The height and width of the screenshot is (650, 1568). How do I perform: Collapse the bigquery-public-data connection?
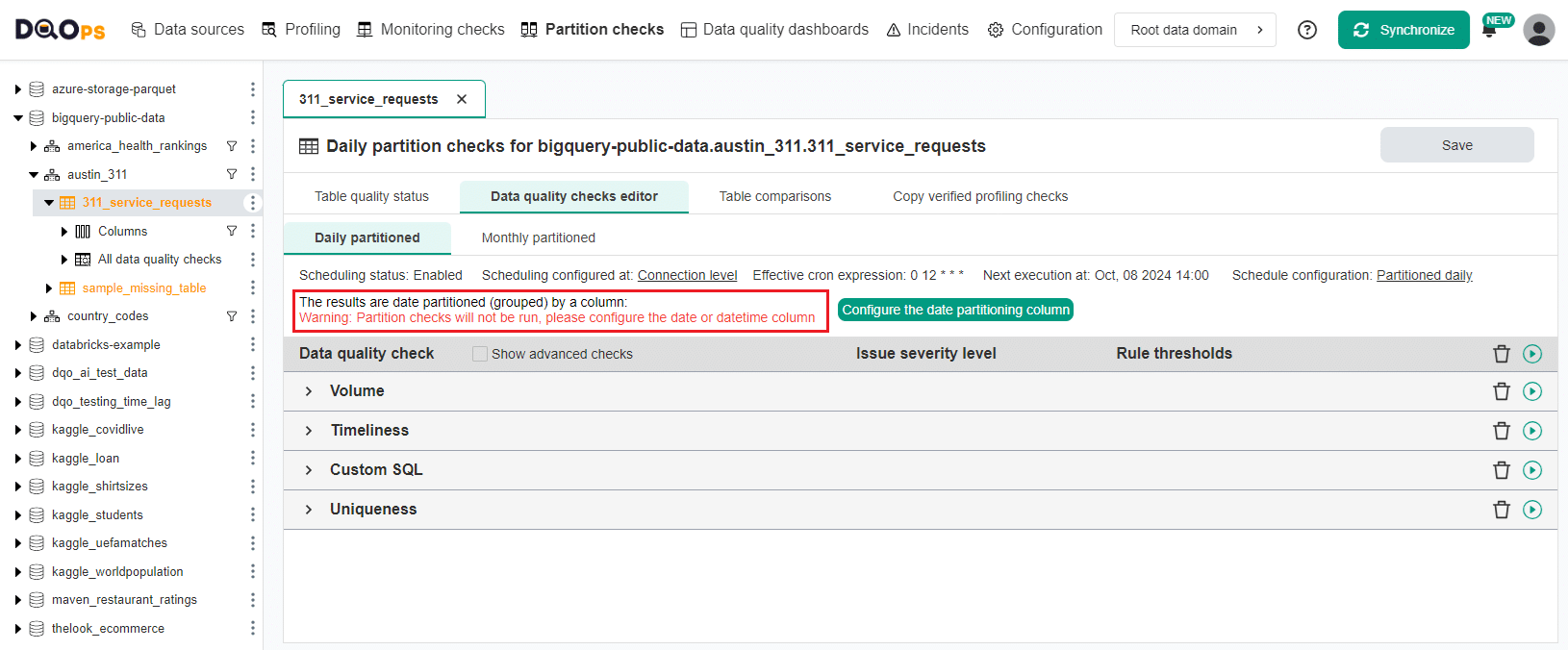[x=18, y=118]
